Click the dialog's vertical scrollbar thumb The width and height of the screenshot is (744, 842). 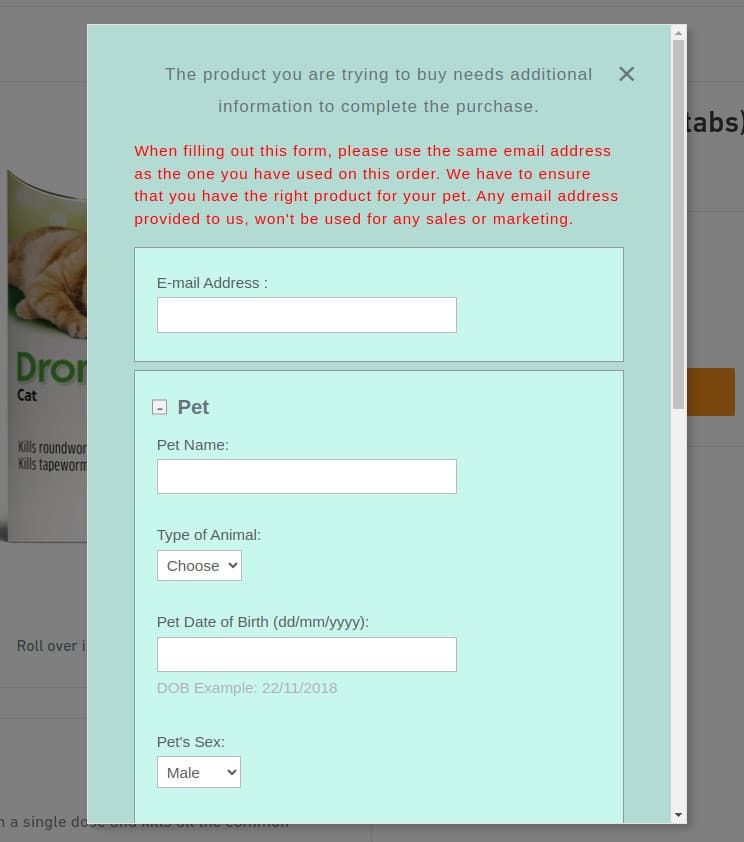pos(679,220)
